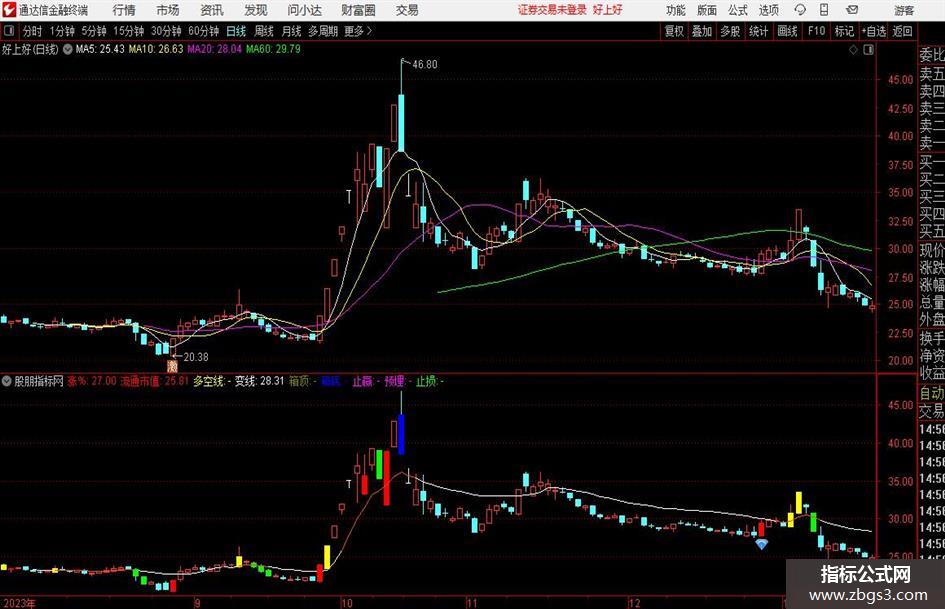Open the 发现 menu
The height and width of the screenshot is (609, 945).
(256, 10)
